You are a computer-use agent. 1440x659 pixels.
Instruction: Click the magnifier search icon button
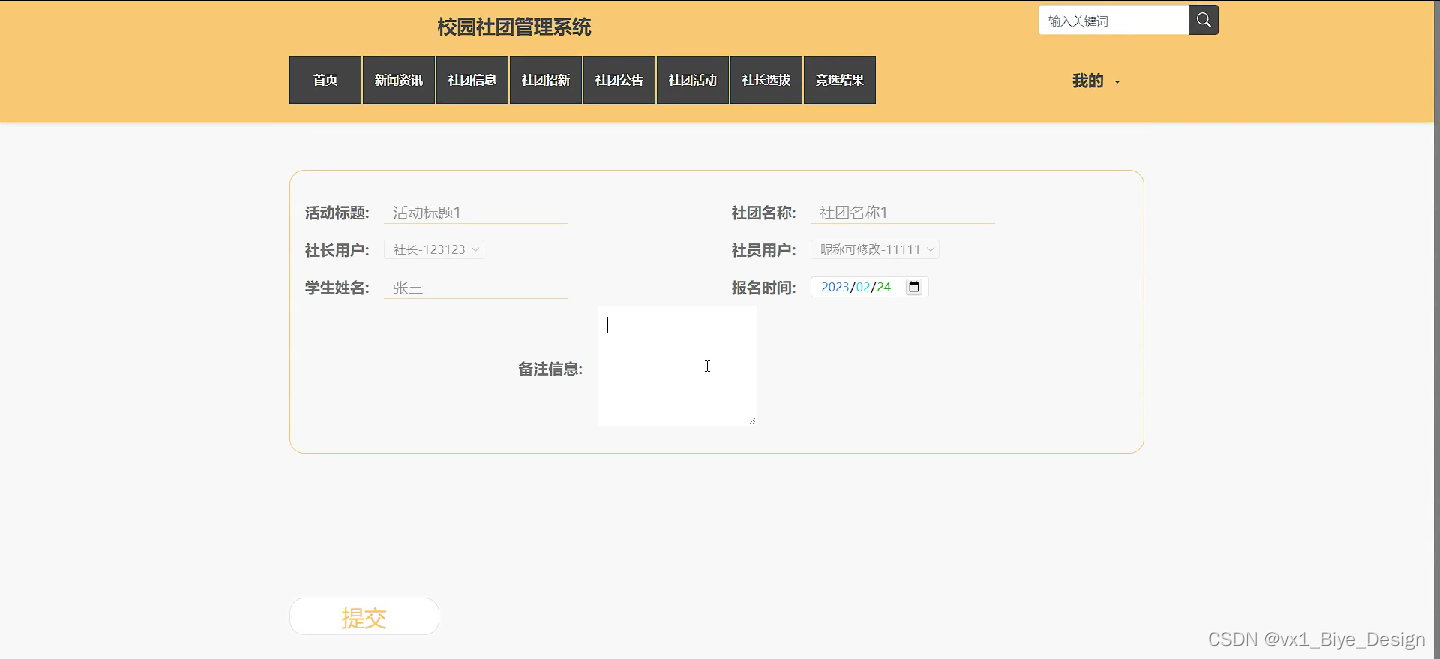tap(1204, 20)
